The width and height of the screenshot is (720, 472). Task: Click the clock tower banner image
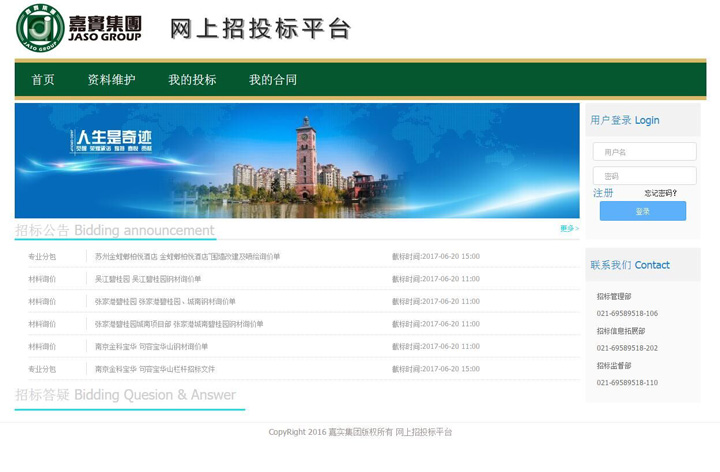(297, 160)
